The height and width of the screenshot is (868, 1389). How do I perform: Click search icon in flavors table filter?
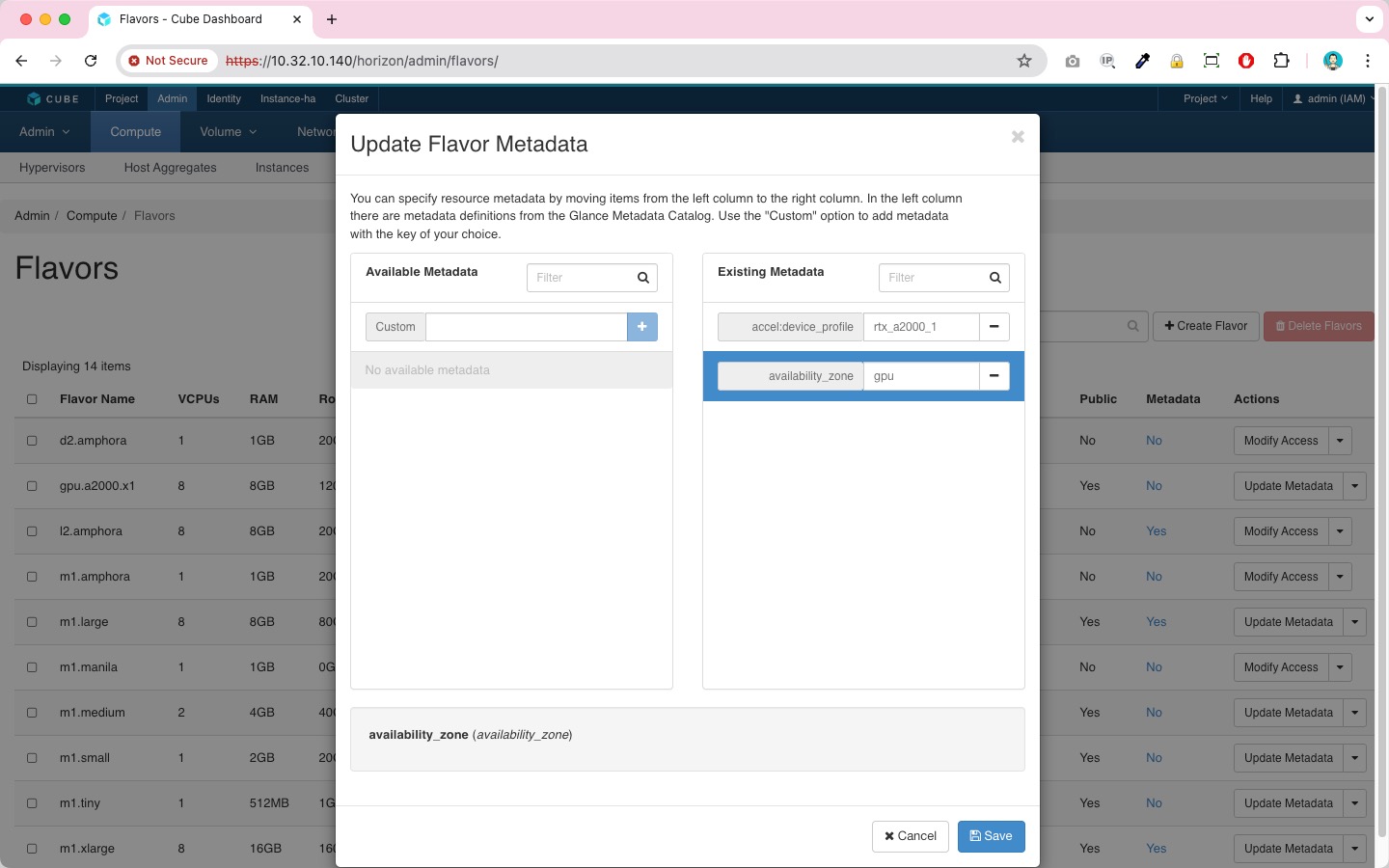(x=1133, y=326)
